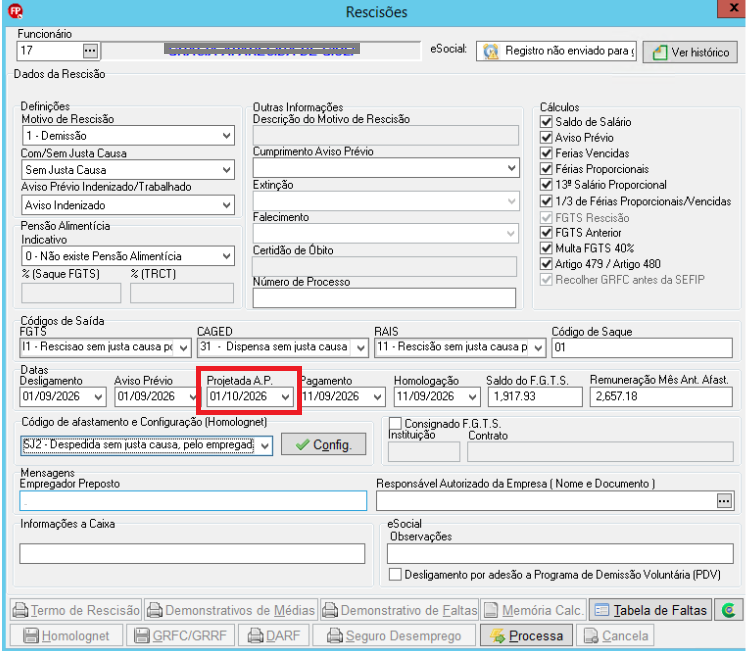Image resolution: width=749 pixels, height=655 pixels.
Task: Click the Termo de Rescisão button
Action: 76,611
